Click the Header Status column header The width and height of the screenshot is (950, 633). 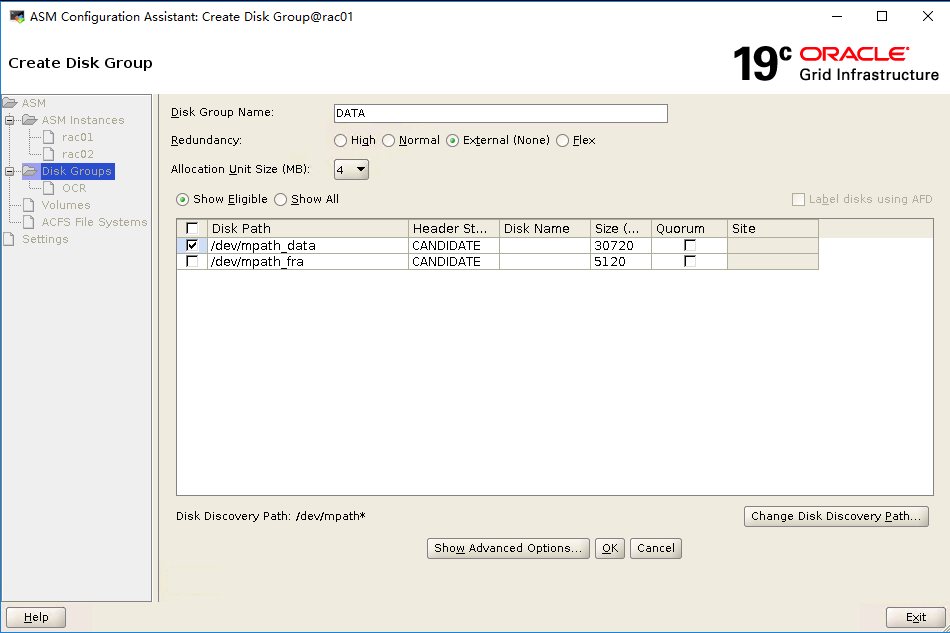coord(454,228)
